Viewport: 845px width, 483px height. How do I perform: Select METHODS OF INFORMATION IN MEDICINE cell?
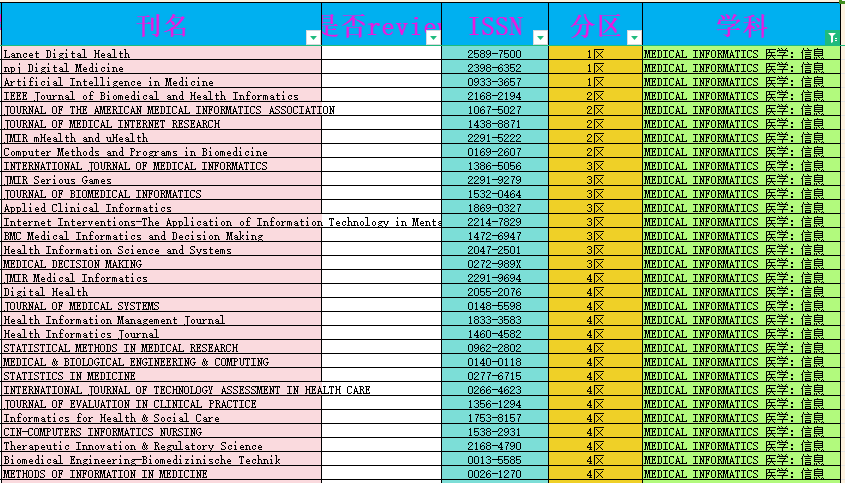(162, 474)
